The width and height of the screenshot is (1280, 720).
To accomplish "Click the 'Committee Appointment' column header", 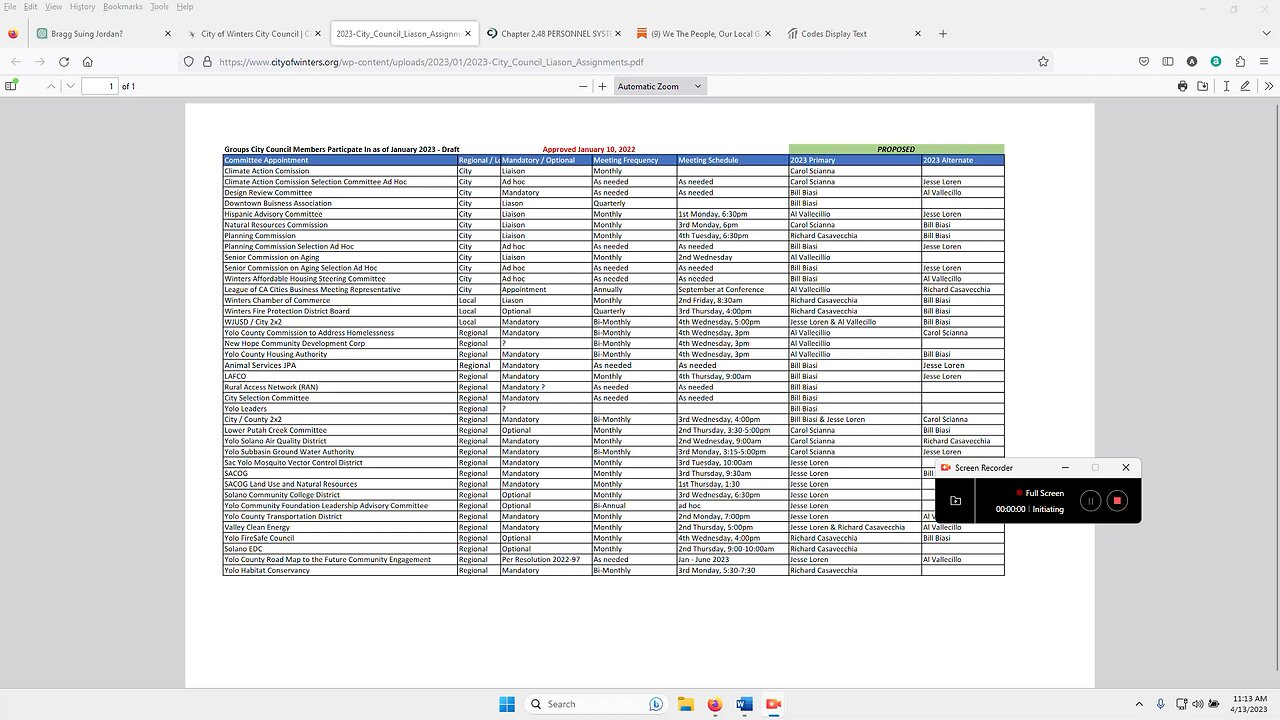I will click(x=340, y=160).
